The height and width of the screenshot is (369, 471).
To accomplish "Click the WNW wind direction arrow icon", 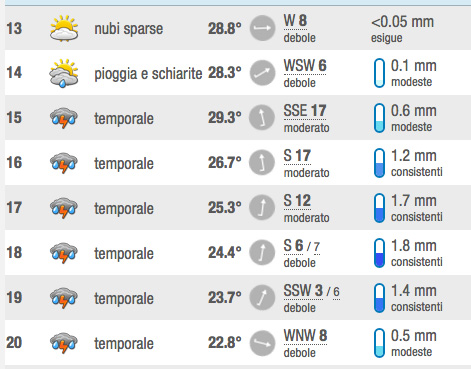I will click(x=262, y=343).
